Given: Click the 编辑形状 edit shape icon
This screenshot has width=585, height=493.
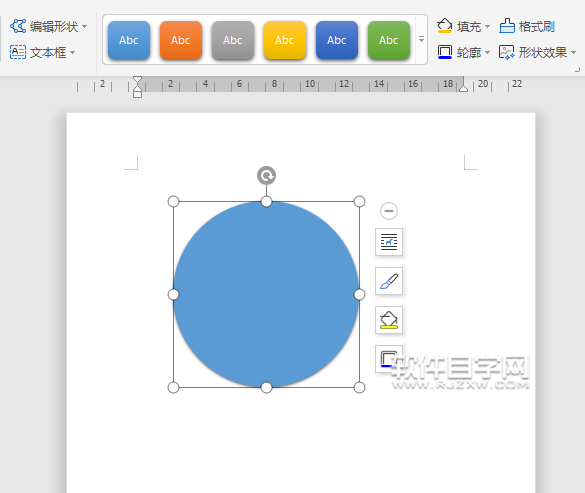Looking at the screenshot, I should point(18,26).
